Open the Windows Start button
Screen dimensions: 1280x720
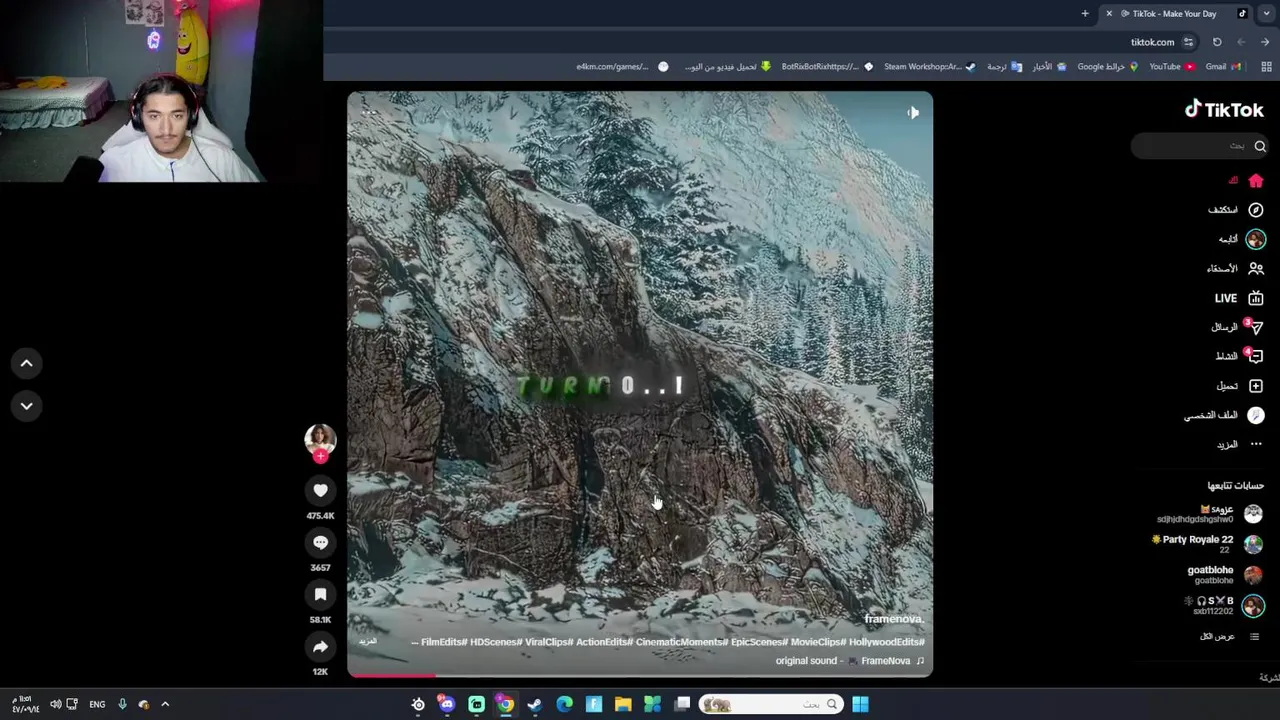coord(860,705)
